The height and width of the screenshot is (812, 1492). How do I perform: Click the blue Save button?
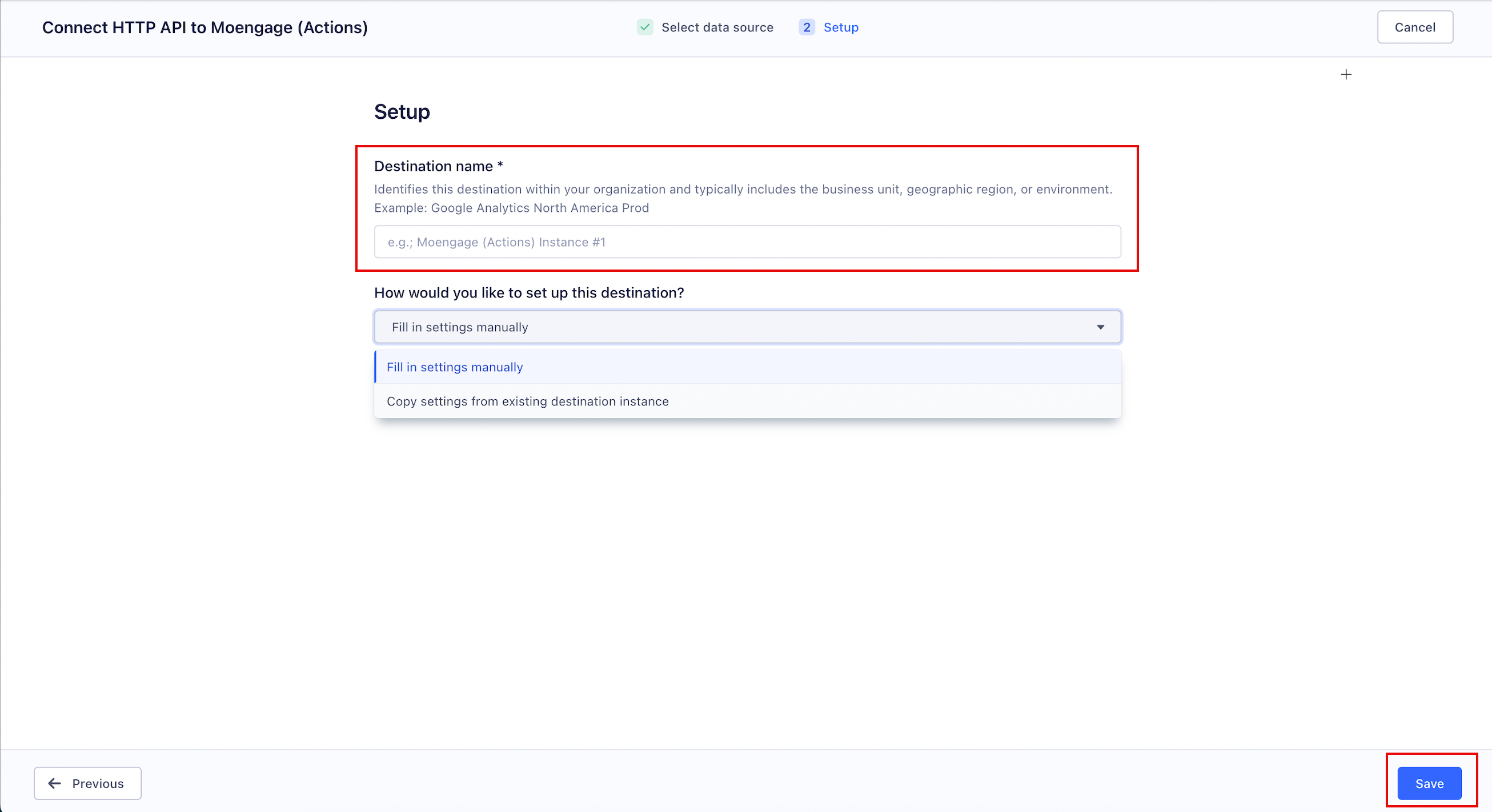tap(1429, 783)
